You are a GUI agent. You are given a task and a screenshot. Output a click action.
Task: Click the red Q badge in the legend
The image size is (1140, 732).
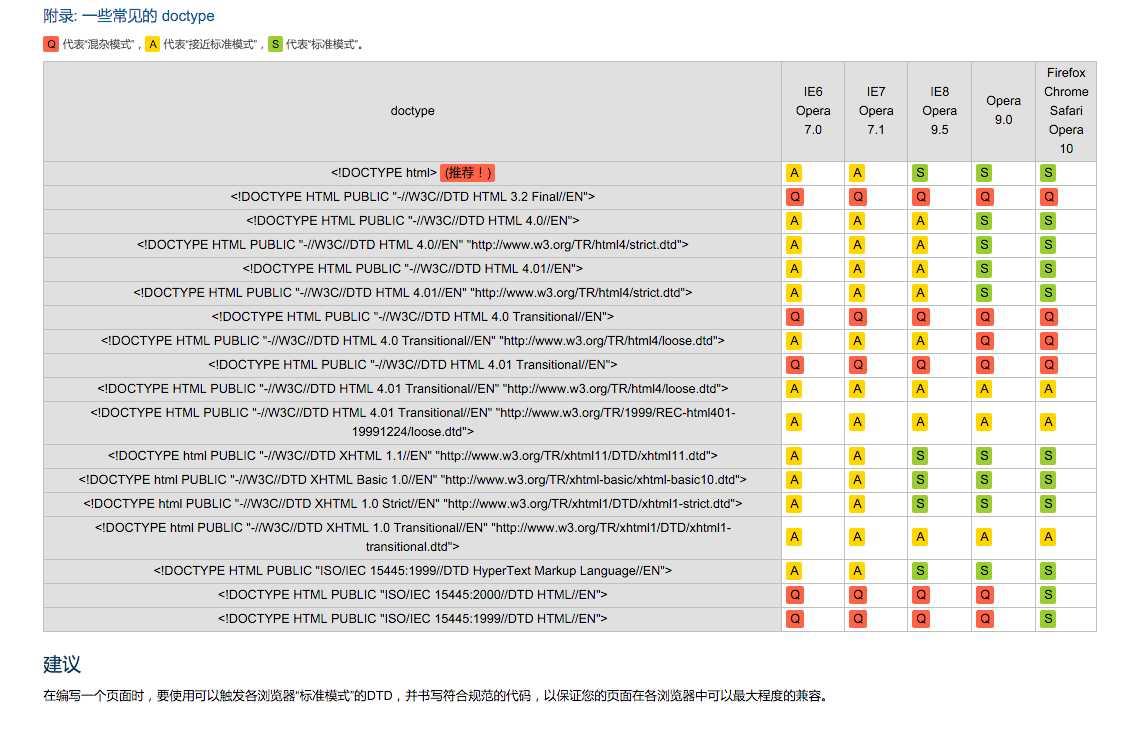click(x=51, y=44)
